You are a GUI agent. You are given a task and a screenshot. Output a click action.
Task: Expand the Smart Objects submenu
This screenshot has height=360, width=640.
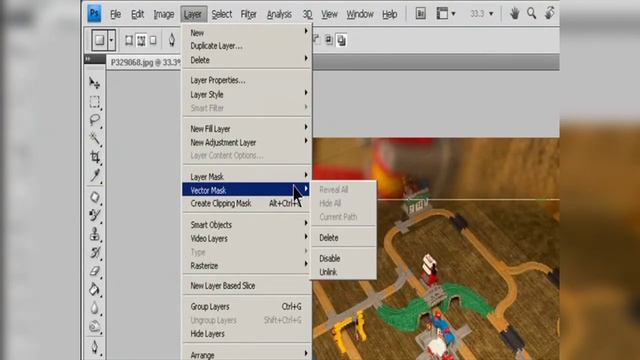(247, 224)
